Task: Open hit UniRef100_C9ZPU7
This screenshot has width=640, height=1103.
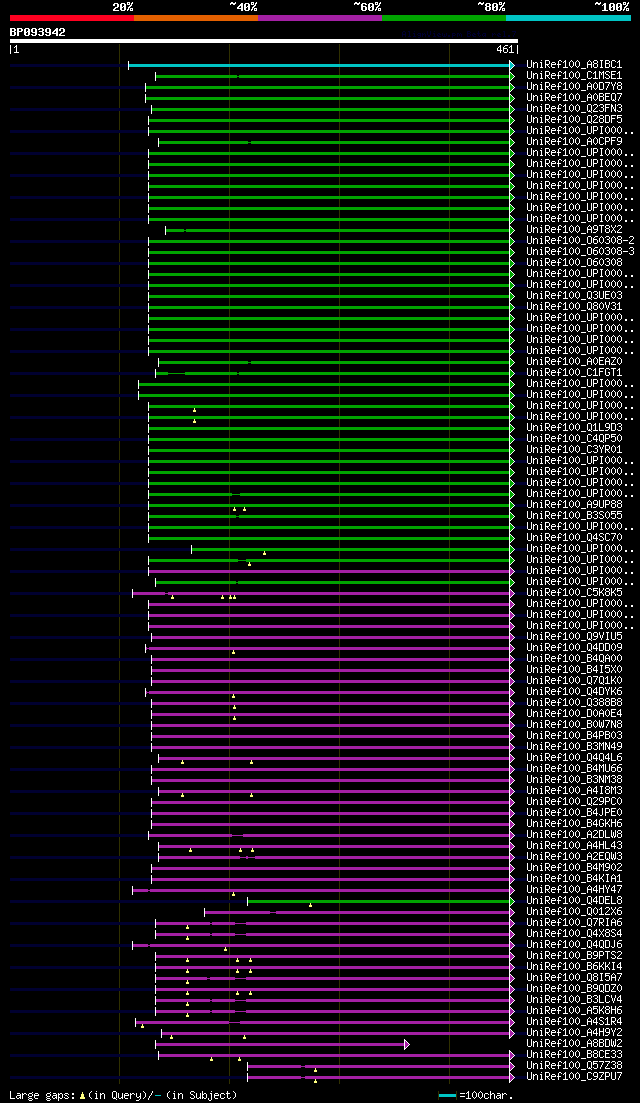Action: point(574,1077)
